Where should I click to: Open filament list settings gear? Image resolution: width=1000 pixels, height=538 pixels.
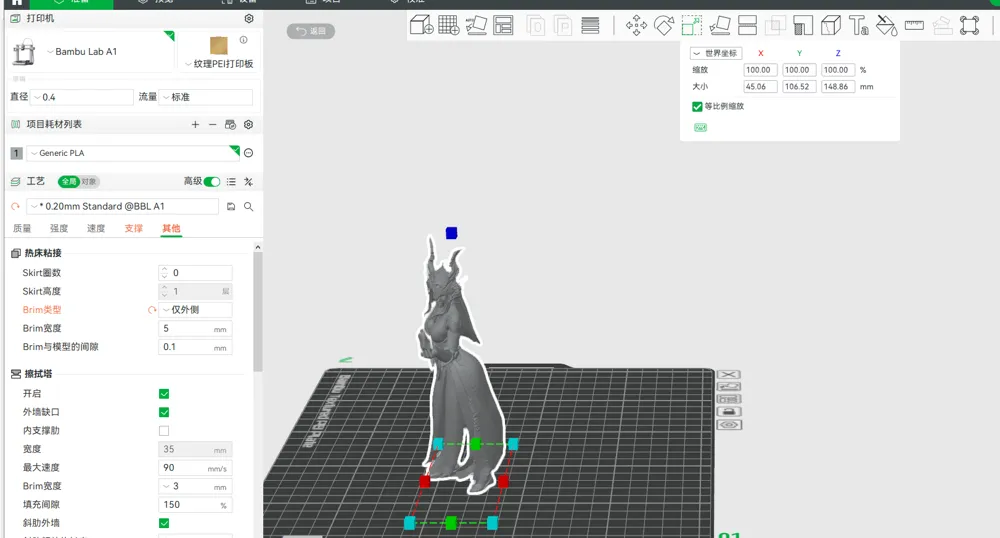point(249,124)
